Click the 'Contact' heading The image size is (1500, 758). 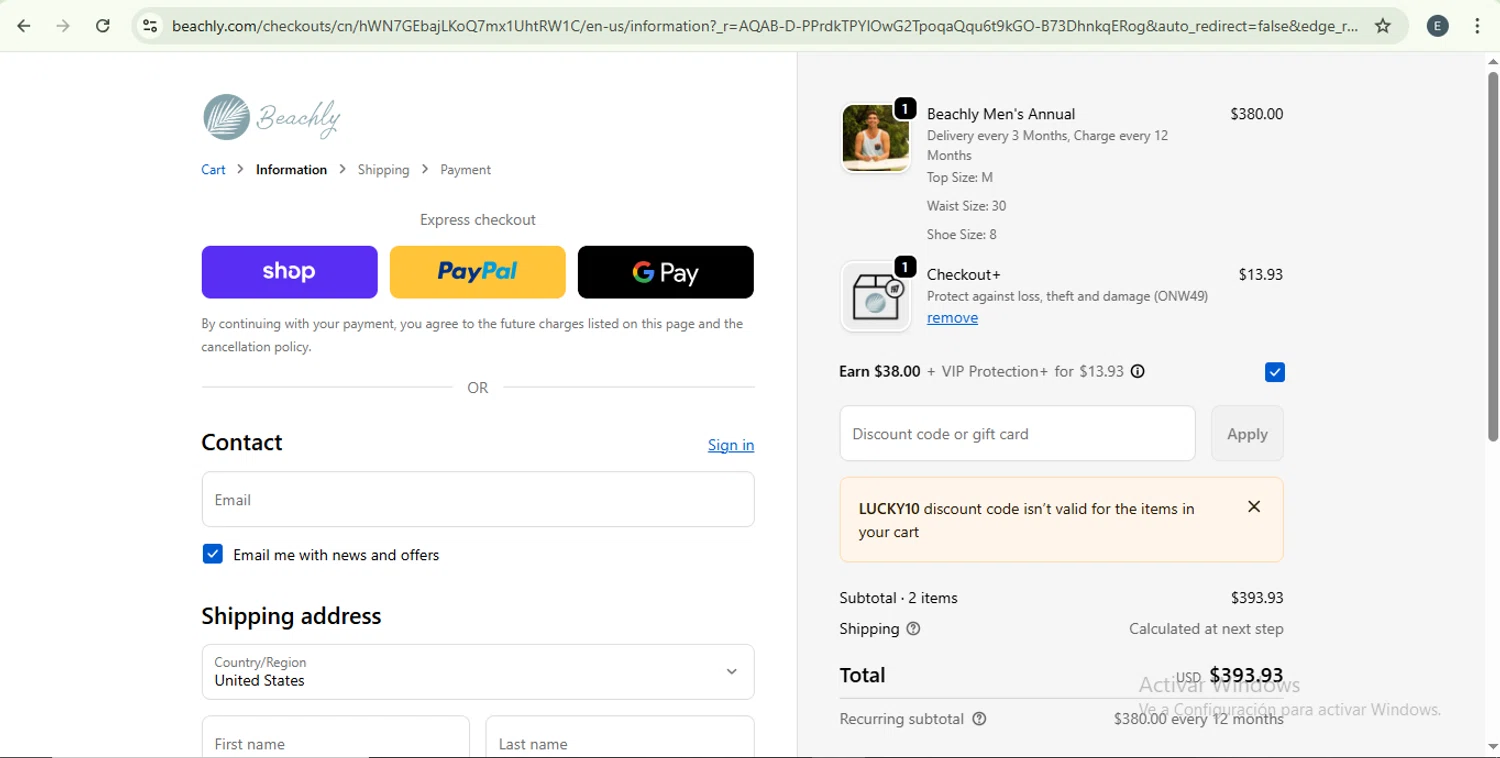tap(242, 442)
